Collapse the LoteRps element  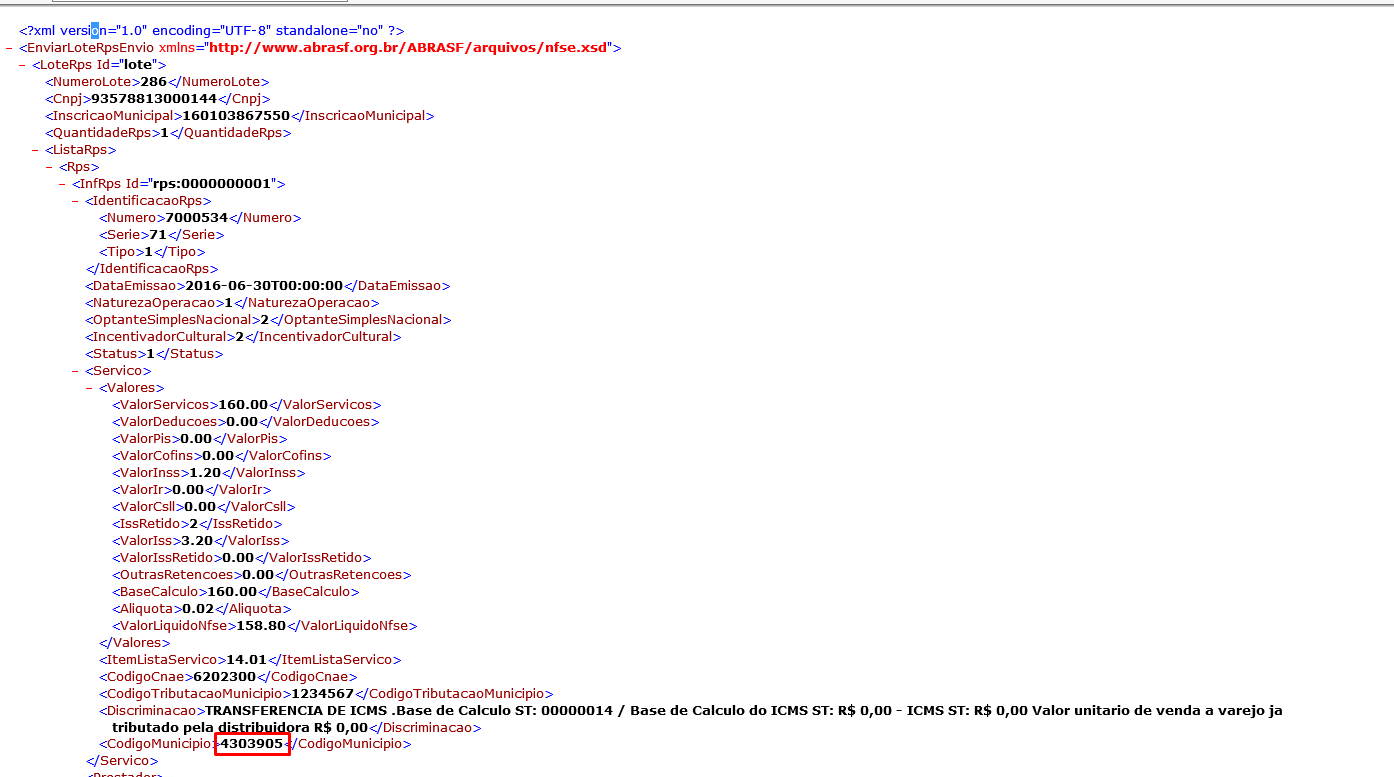[x=22, y=65]
